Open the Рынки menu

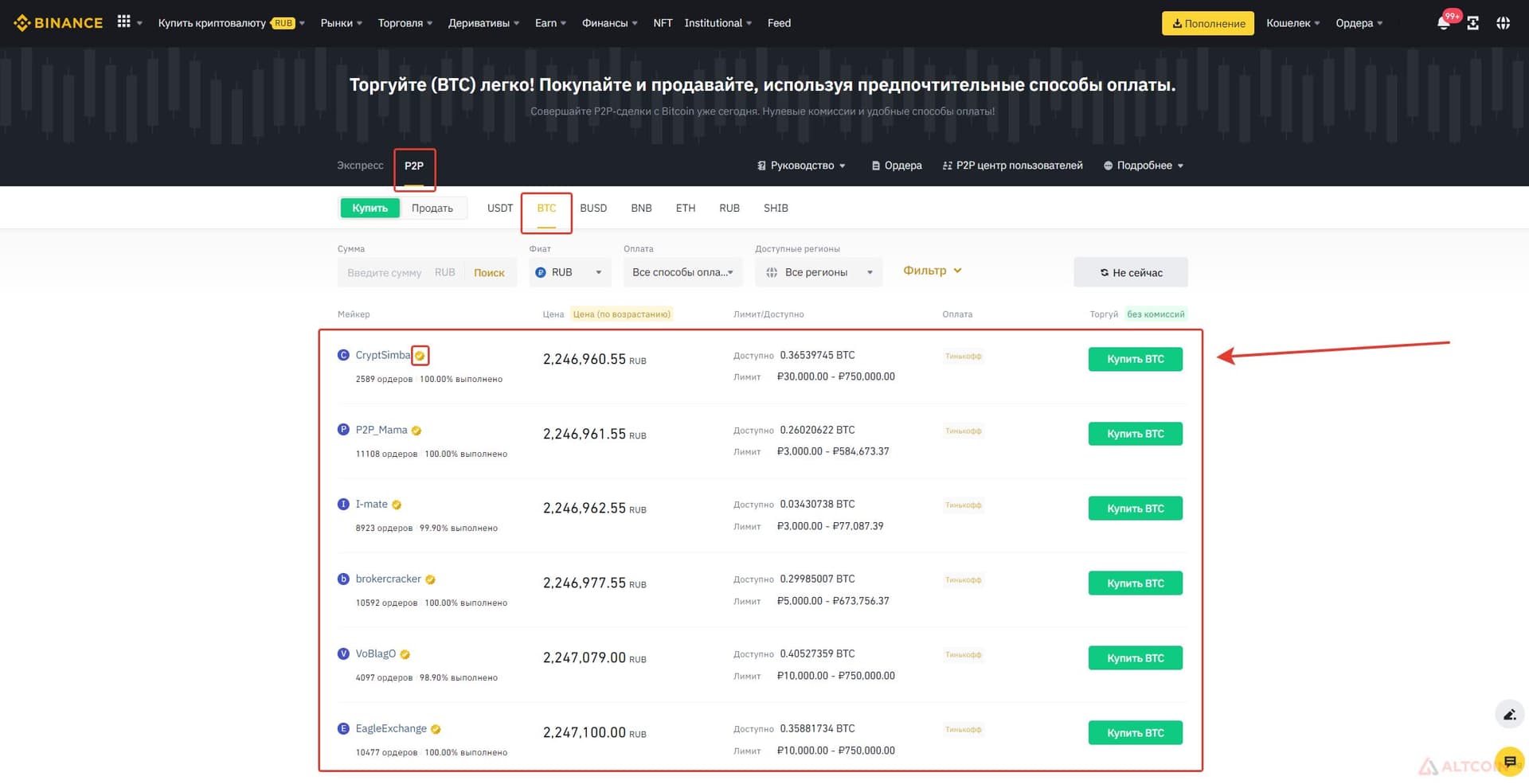tap(341, 23)
